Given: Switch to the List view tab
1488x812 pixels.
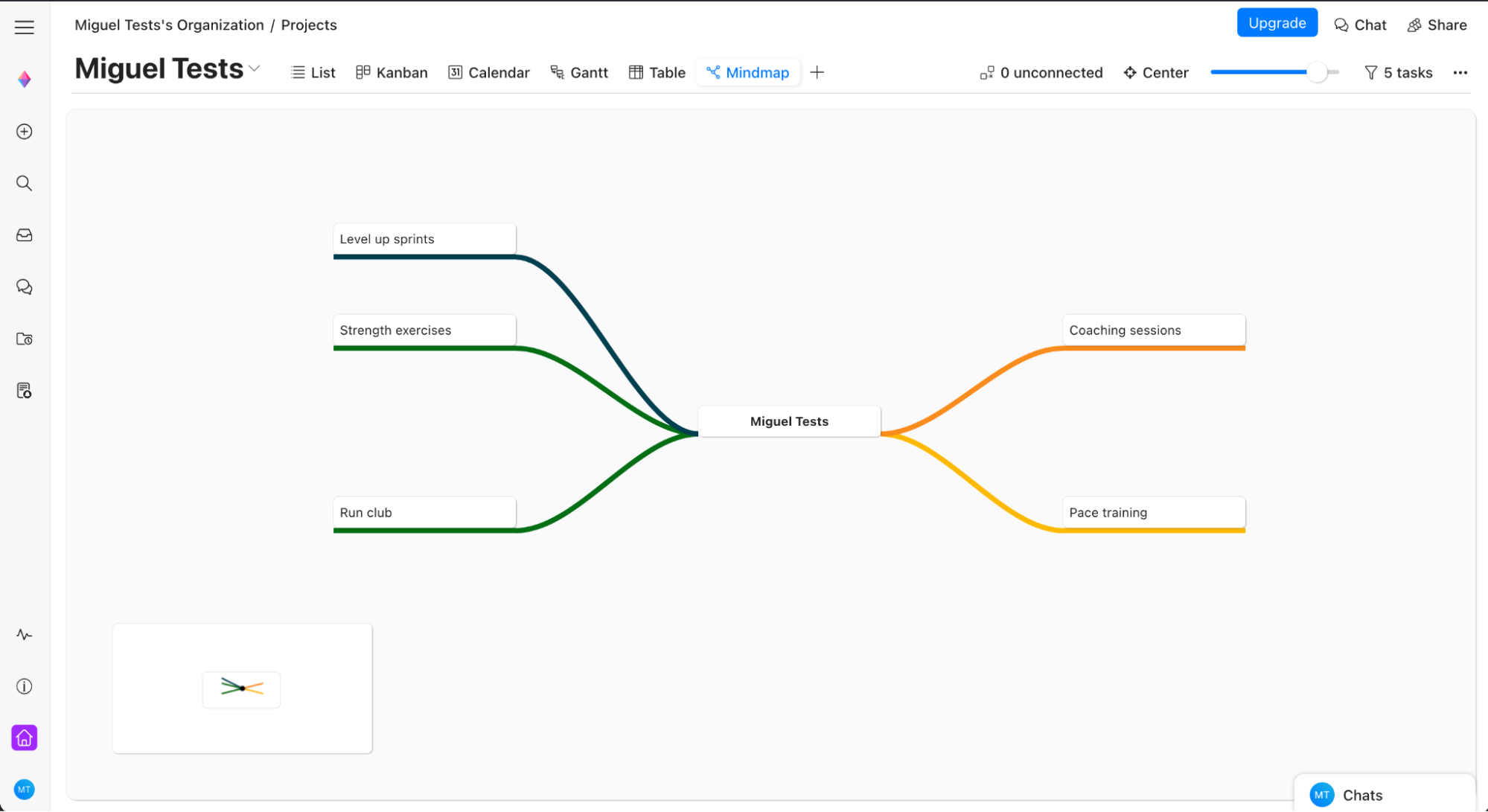Looking at the screenshot, I should point(313,72).
